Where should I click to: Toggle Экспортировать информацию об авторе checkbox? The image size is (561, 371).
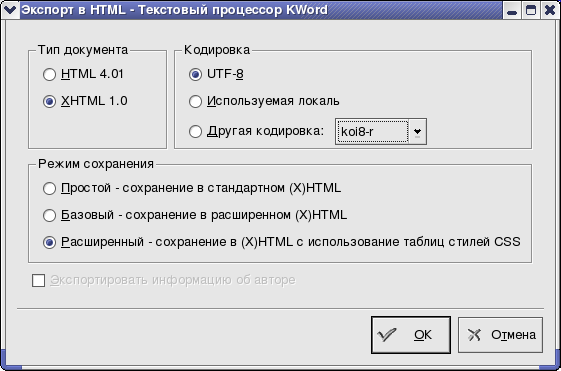(38, 280)
